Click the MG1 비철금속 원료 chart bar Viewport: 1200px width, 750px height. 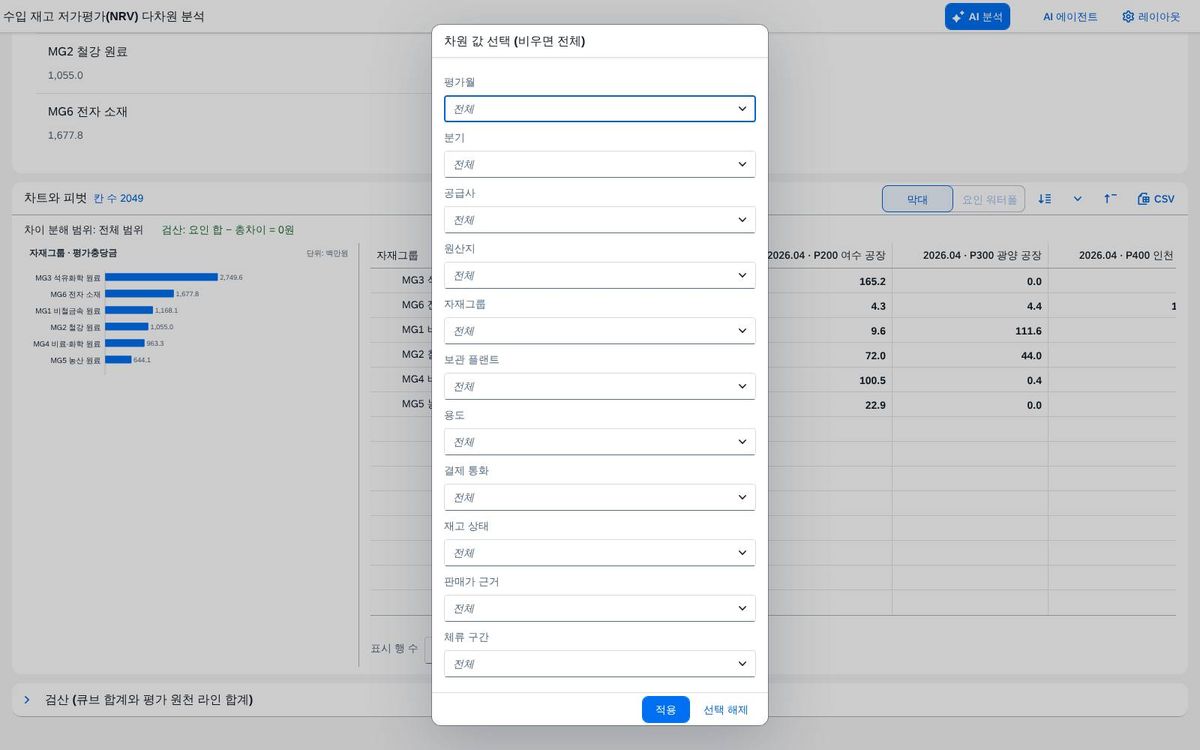(129, 310)
